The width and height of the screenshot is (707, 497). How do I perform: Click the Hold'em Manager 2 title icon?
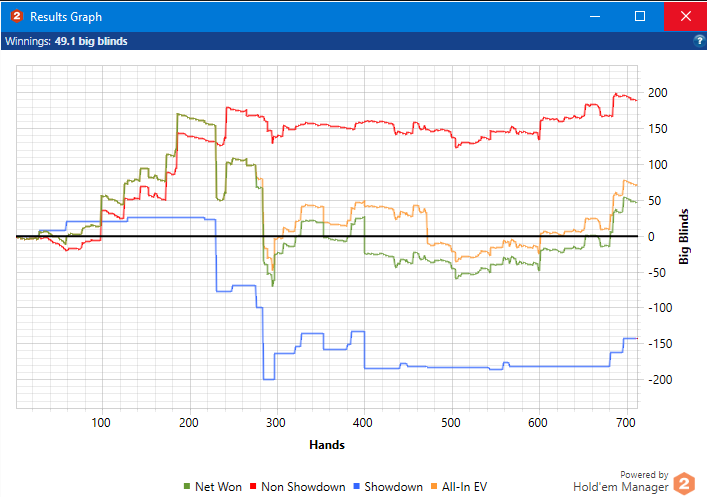16,16
